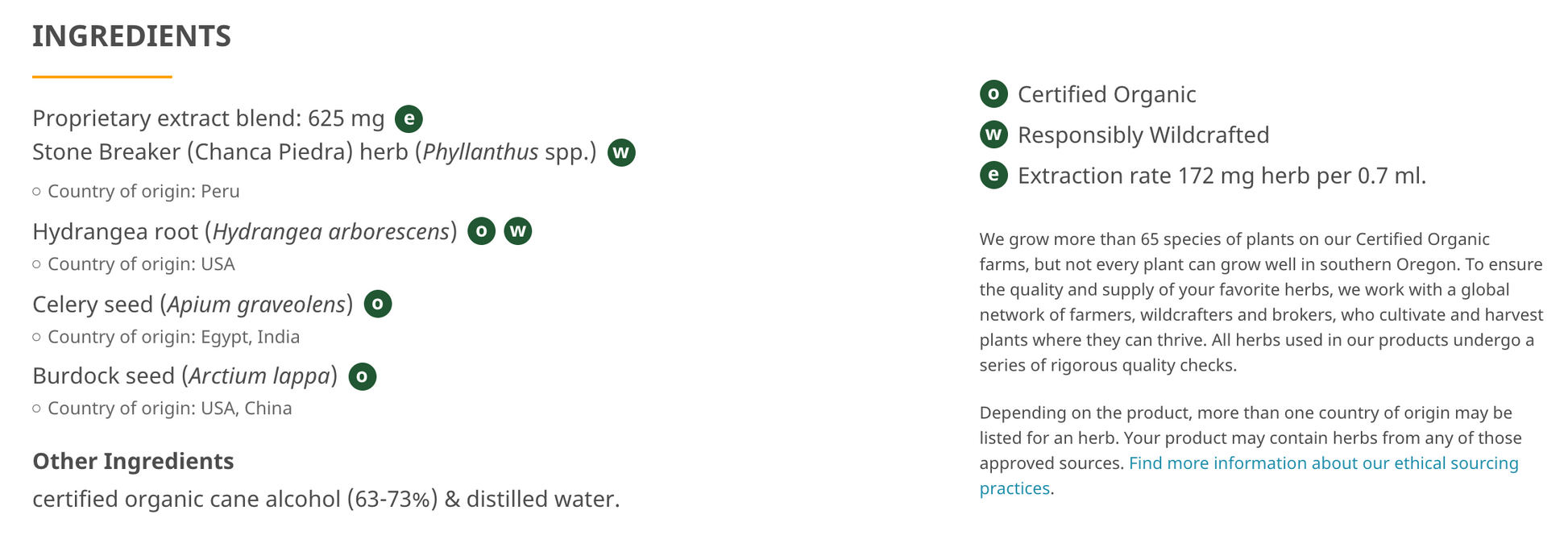Click the 'e' badge beside Proprietary extract blend
1568x560 pixels.
click(409, 119)
